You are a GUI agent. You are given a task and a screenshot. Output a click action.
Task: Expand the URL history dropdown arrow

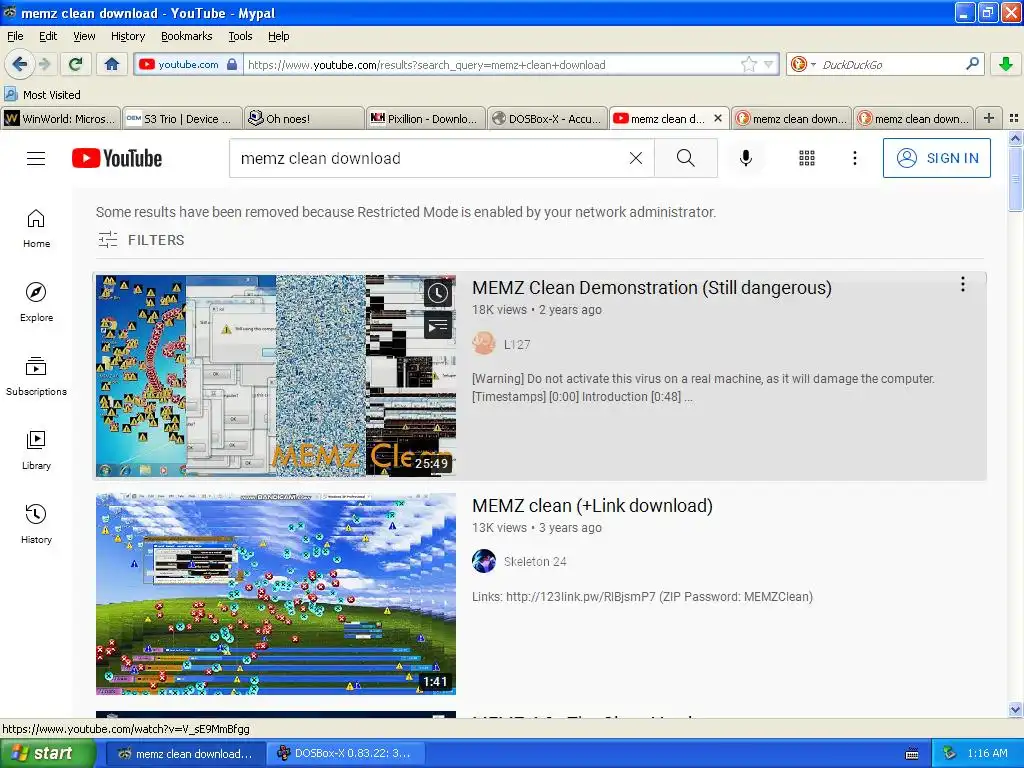(x=769, y=64)
